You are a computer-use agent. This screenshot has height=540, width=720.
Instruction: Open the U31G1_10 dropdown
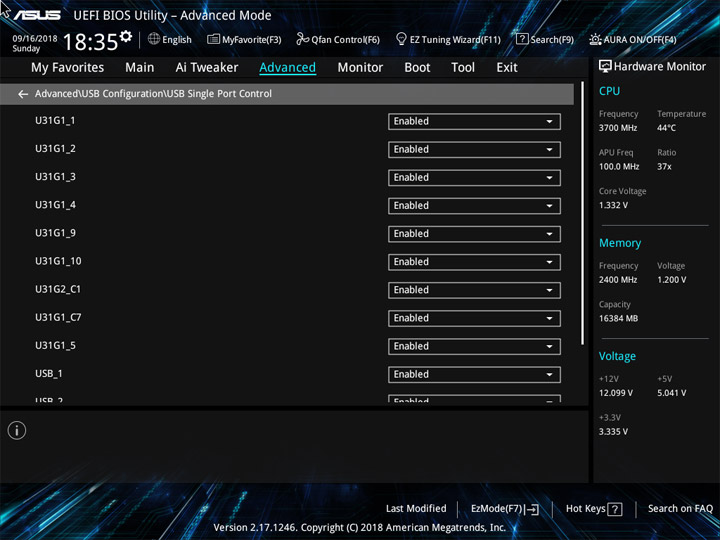[x=474, y=262]
